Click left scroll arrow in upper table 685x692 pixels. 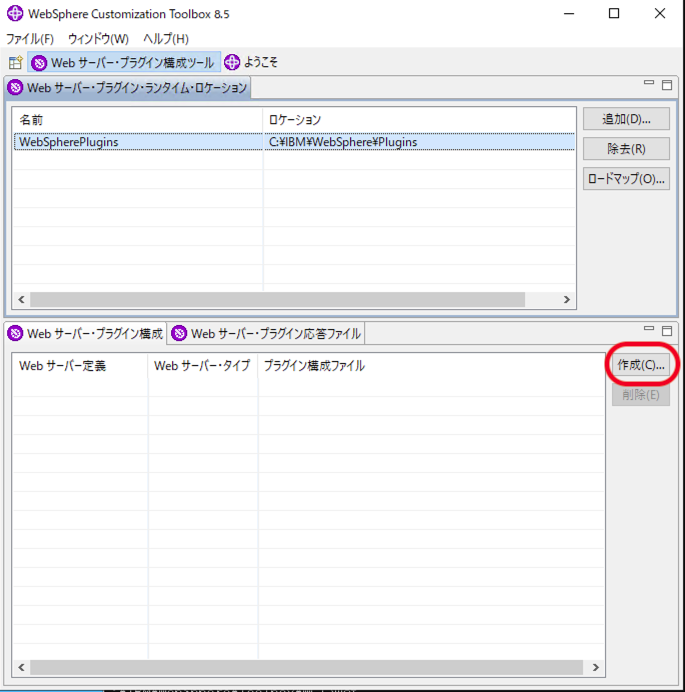point(21,299)
